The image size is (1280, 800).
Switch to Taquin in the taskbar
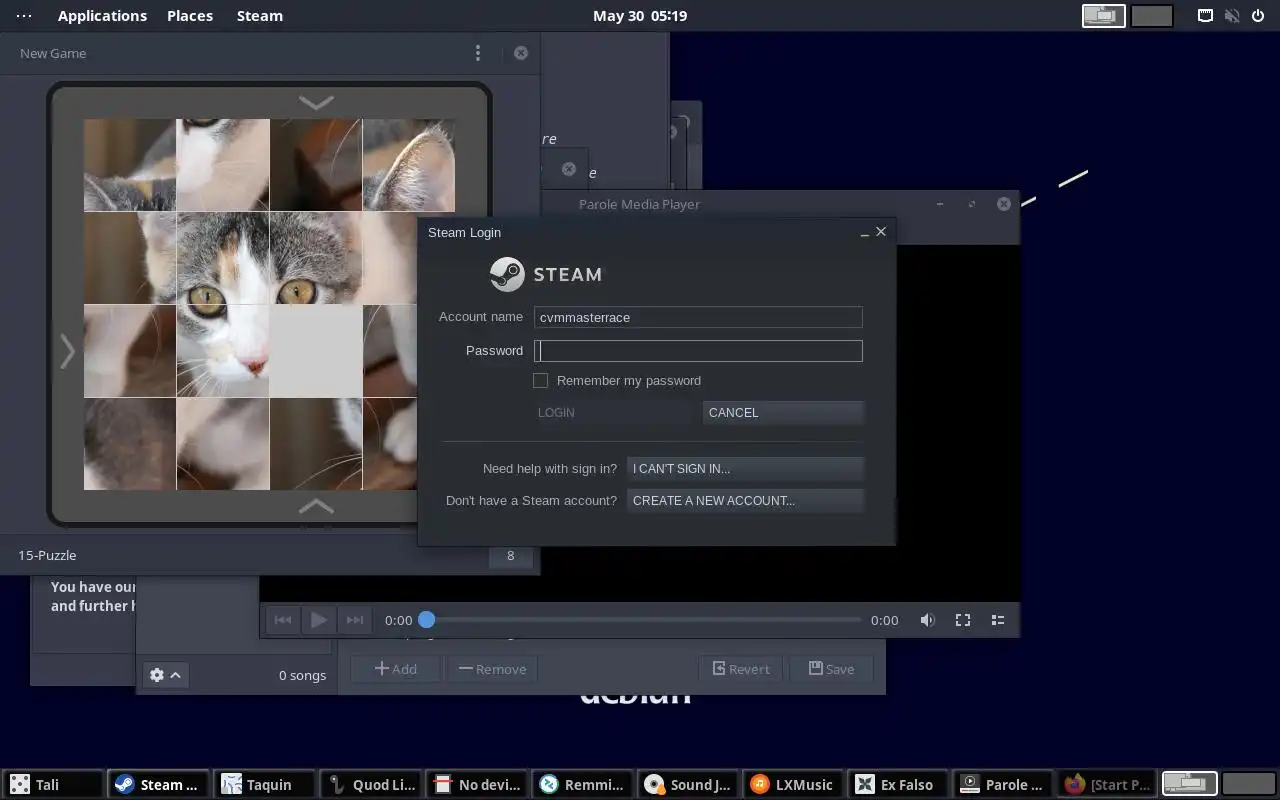pyautogui.click(x=265, y=785)
